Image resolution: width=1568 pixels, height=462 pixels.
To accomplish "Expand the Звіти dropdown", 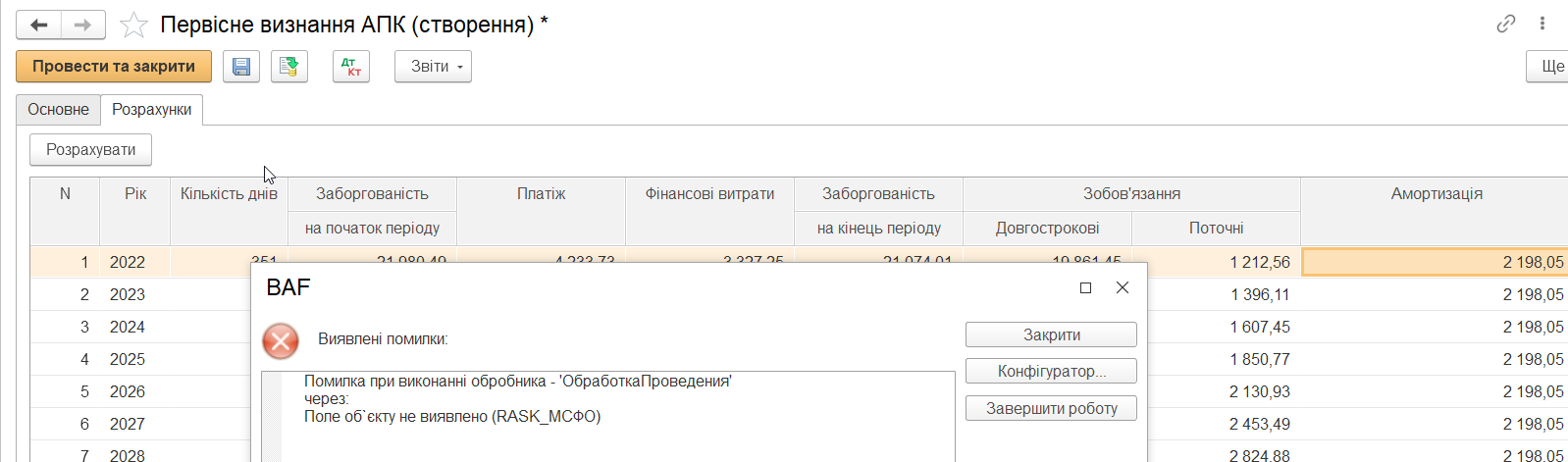I will (434, 67).
